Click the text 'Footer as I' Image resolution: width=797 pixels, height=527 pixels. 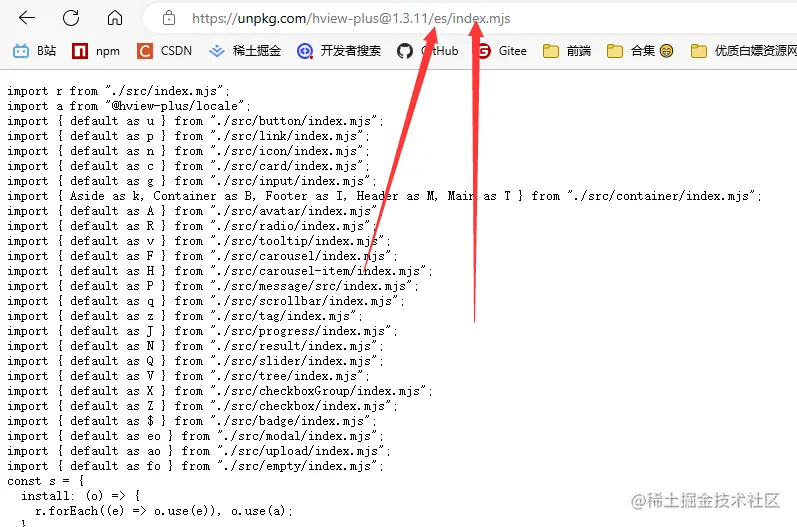pos(305,196)
